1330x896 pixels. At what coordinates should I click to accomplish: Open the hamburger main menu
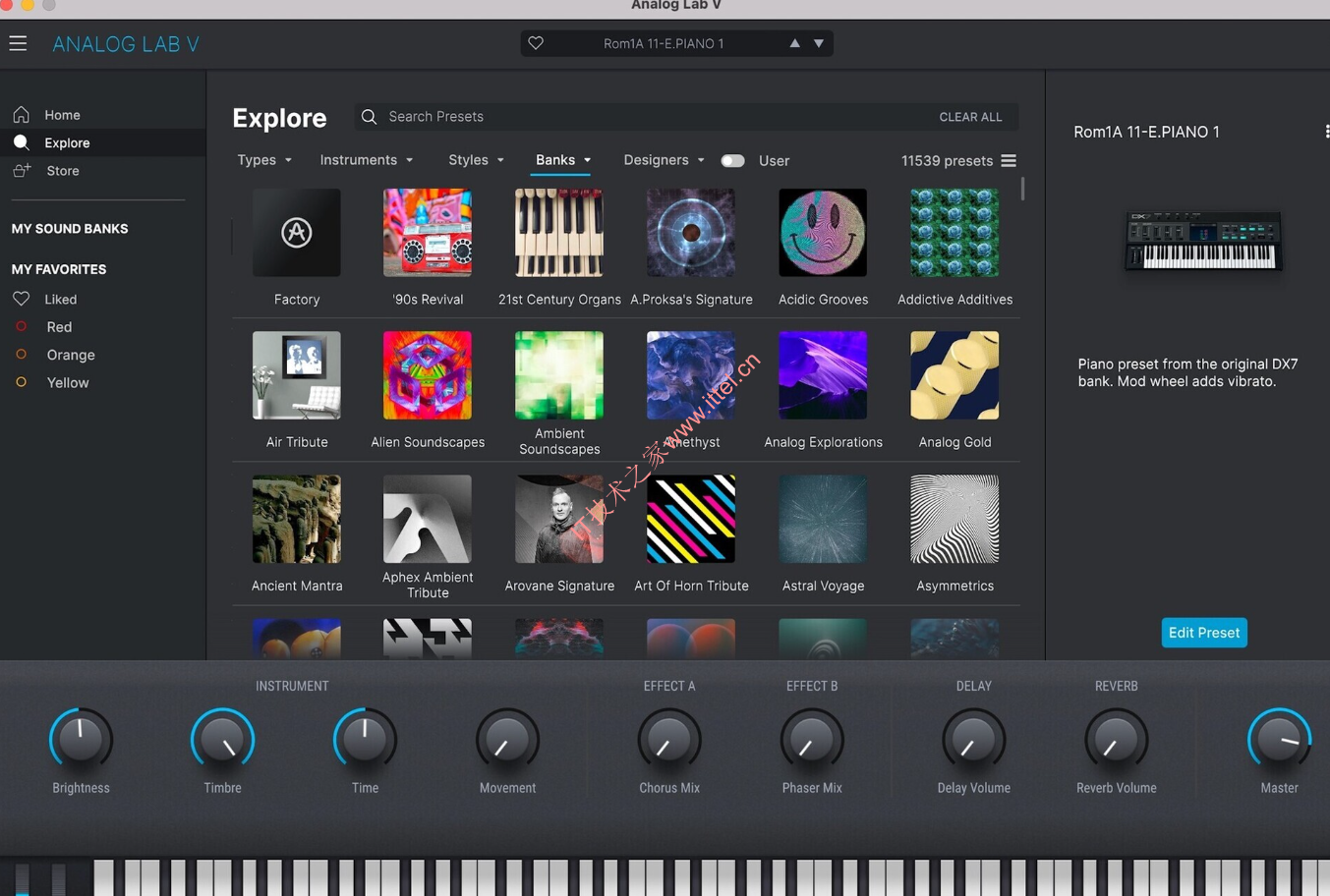click(x=18, y=43)
